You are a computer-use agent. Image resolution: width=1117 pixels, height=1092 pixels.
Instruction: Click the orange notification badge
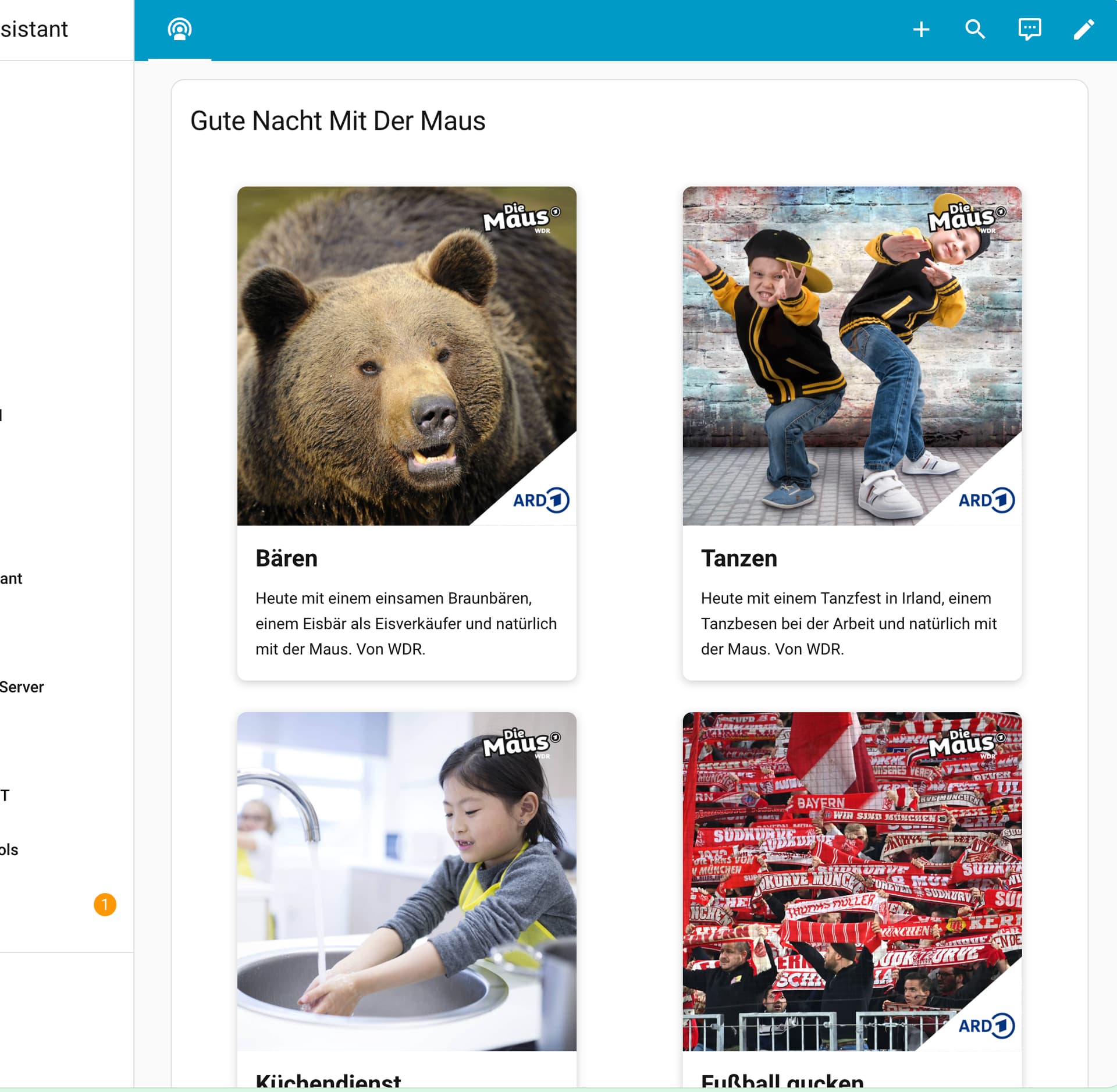click(x=105, y=904)
